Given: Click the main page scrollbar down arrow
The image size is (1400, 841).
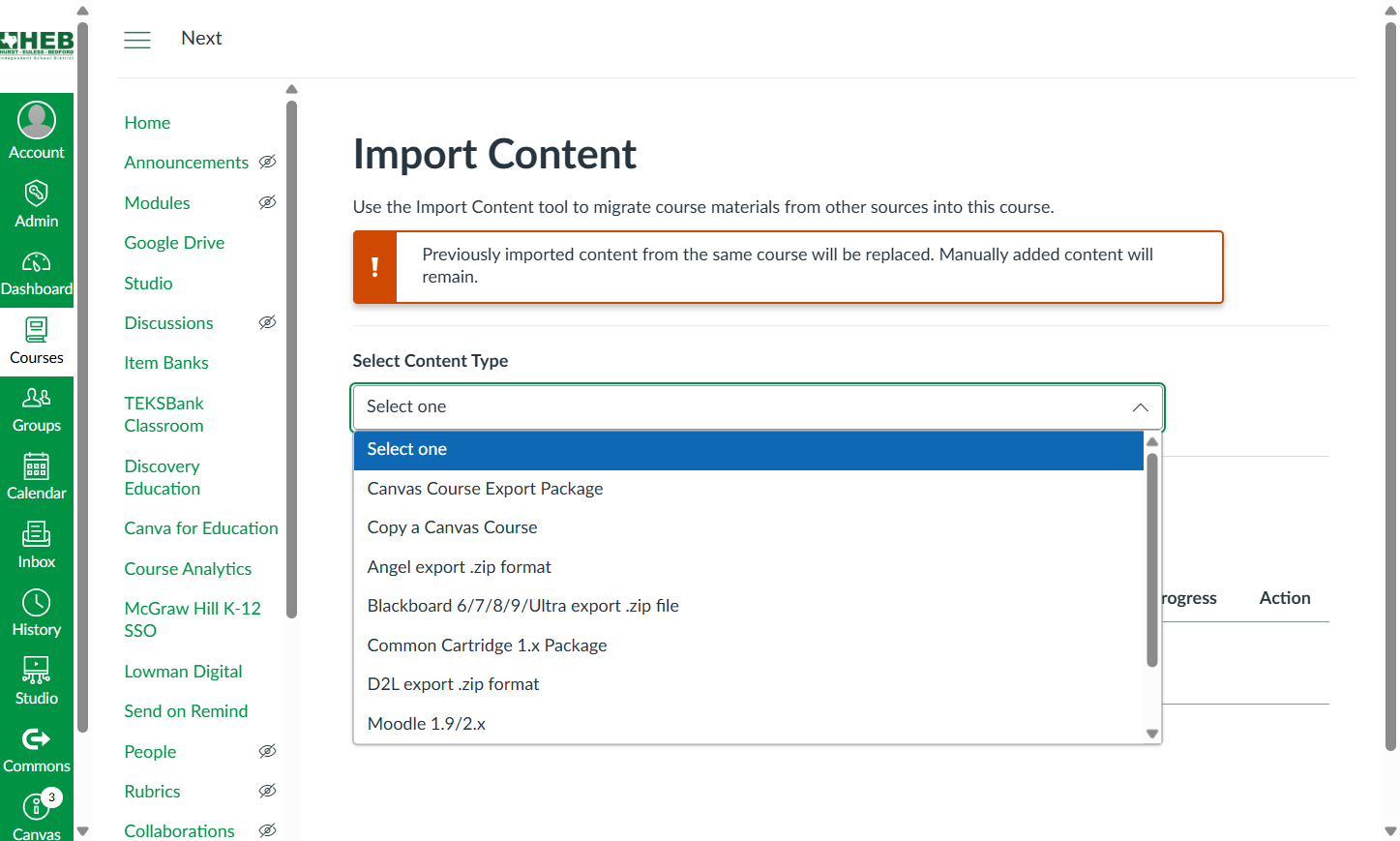Looking at the screenshot, I should 1390,831.
